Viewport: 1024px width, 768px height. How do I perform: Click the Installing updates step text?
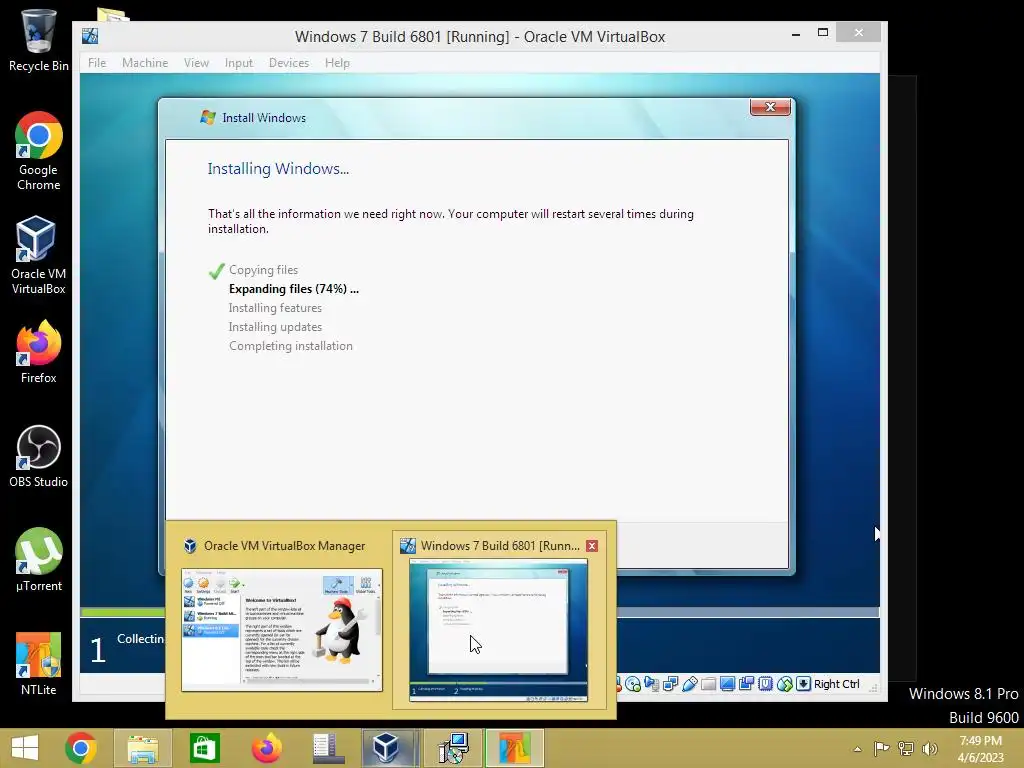275,327
